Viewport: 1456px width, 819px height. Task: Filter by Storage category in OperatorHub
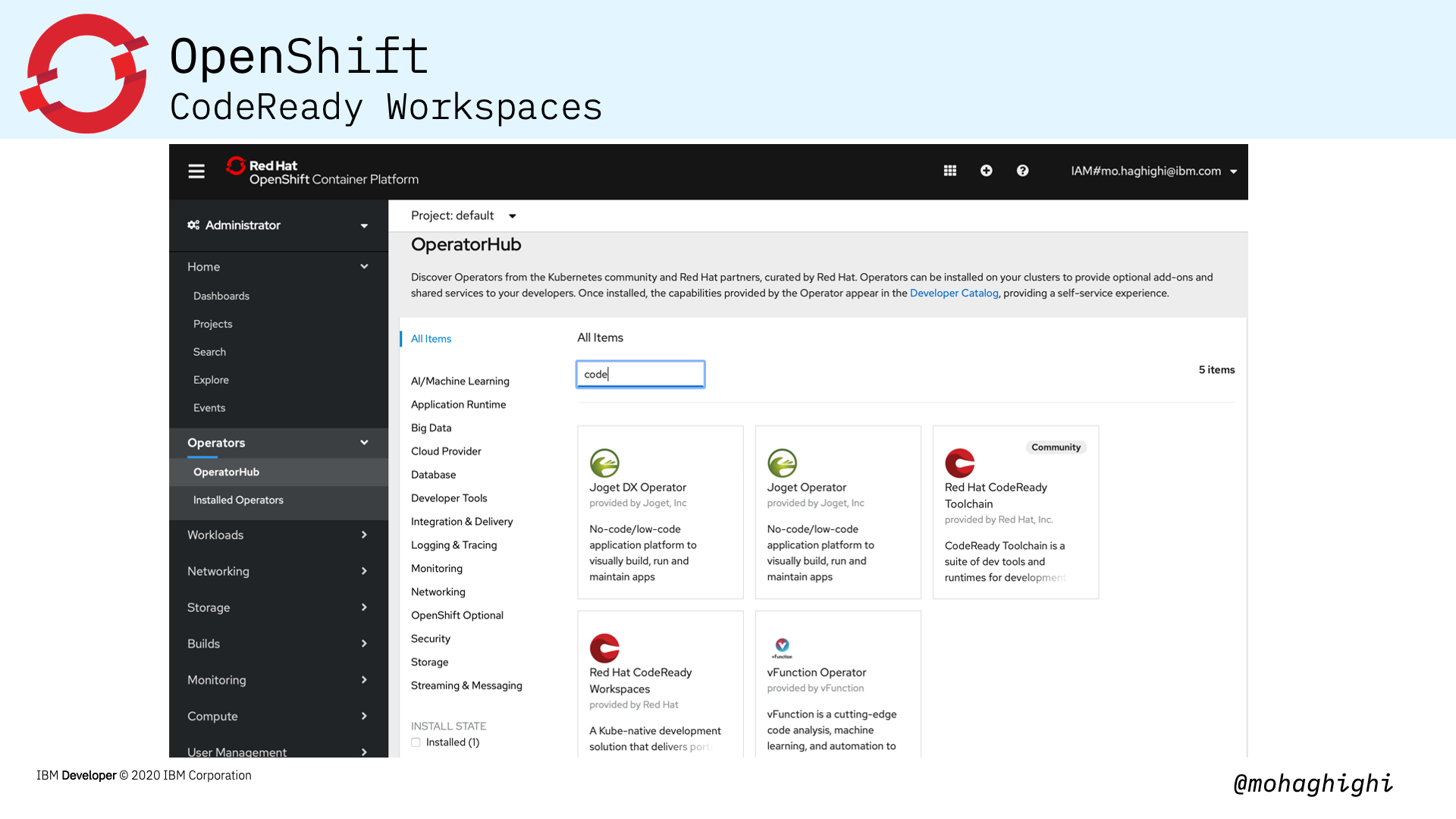click(x=430, y=663)
